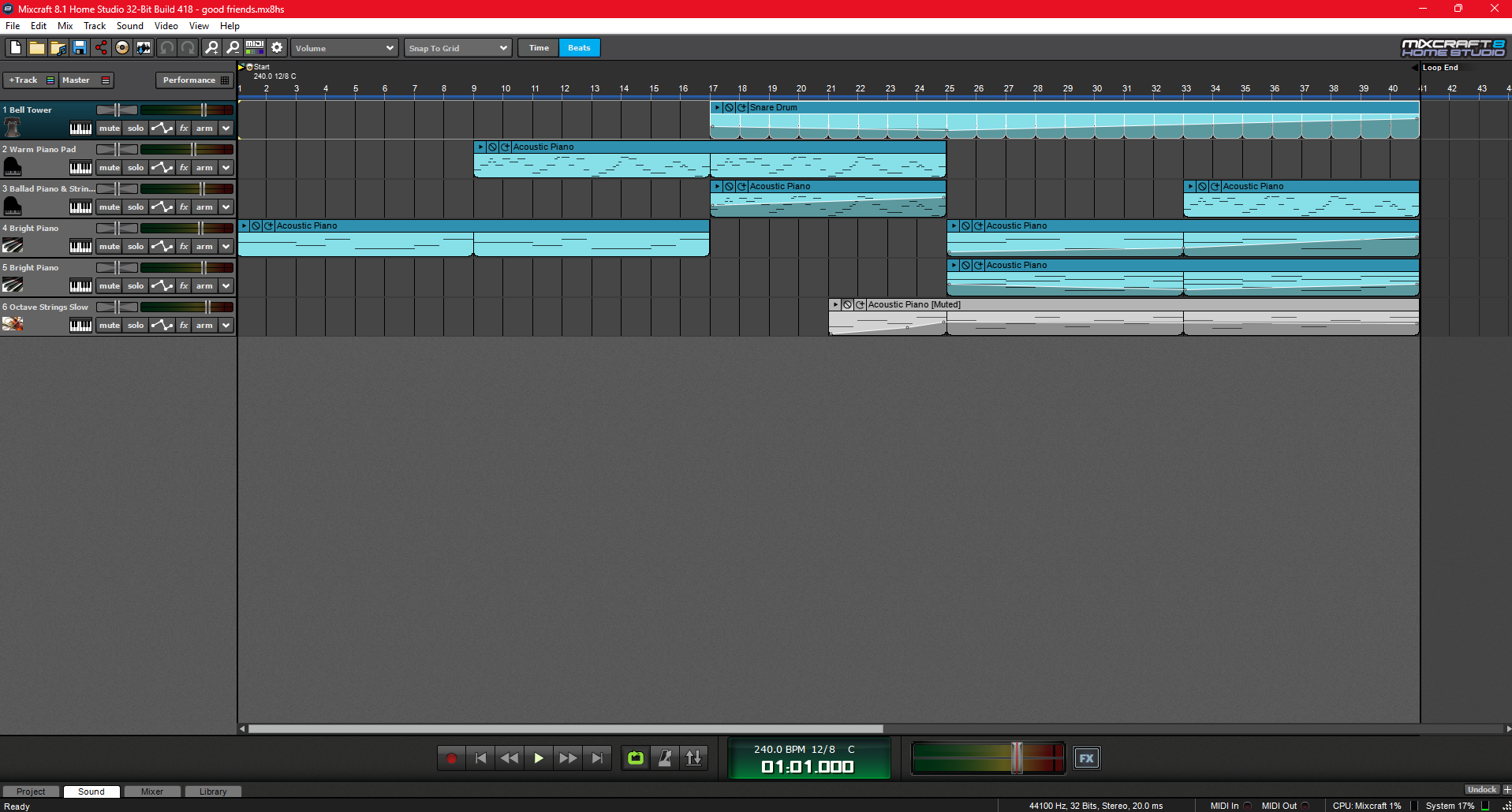The width and height of the screenshot is (1512, 812).
Task: Click the Octave Strings Slow track image
Action: pyautogui.click(x=13, y=324)
